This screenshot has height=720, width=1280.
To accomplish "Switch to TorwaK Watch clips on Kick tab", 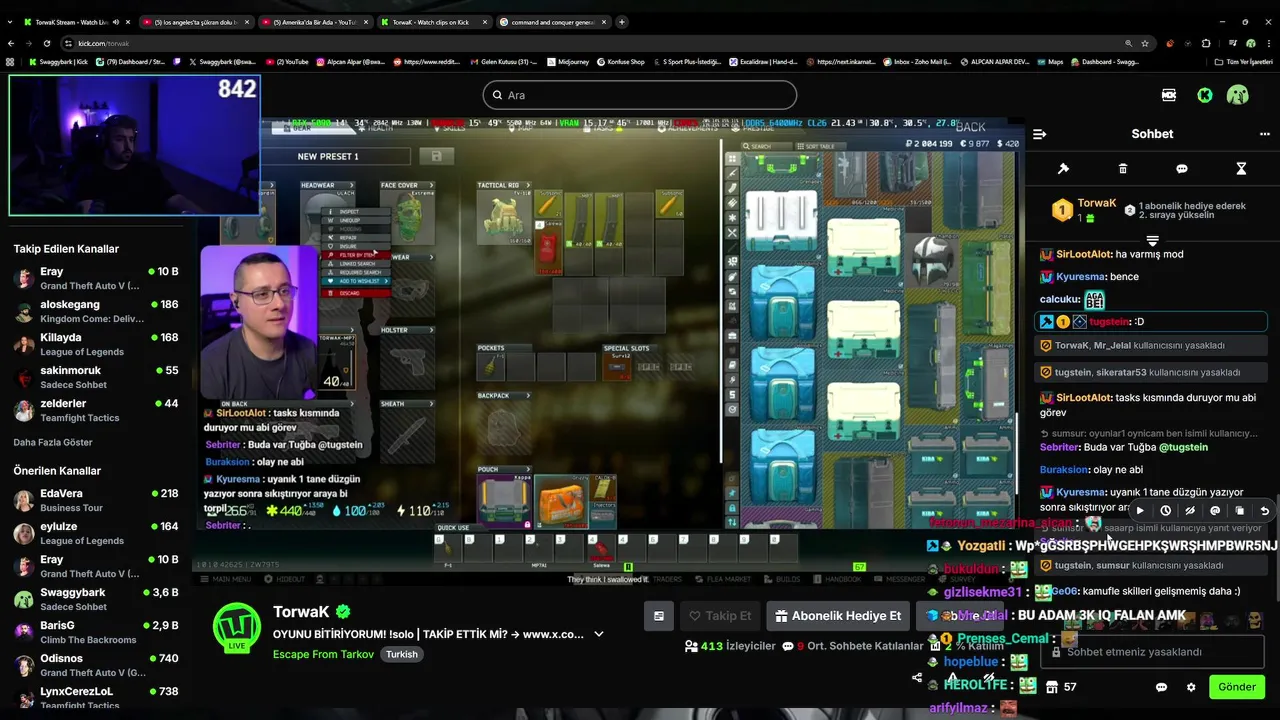I will [433, 22].
